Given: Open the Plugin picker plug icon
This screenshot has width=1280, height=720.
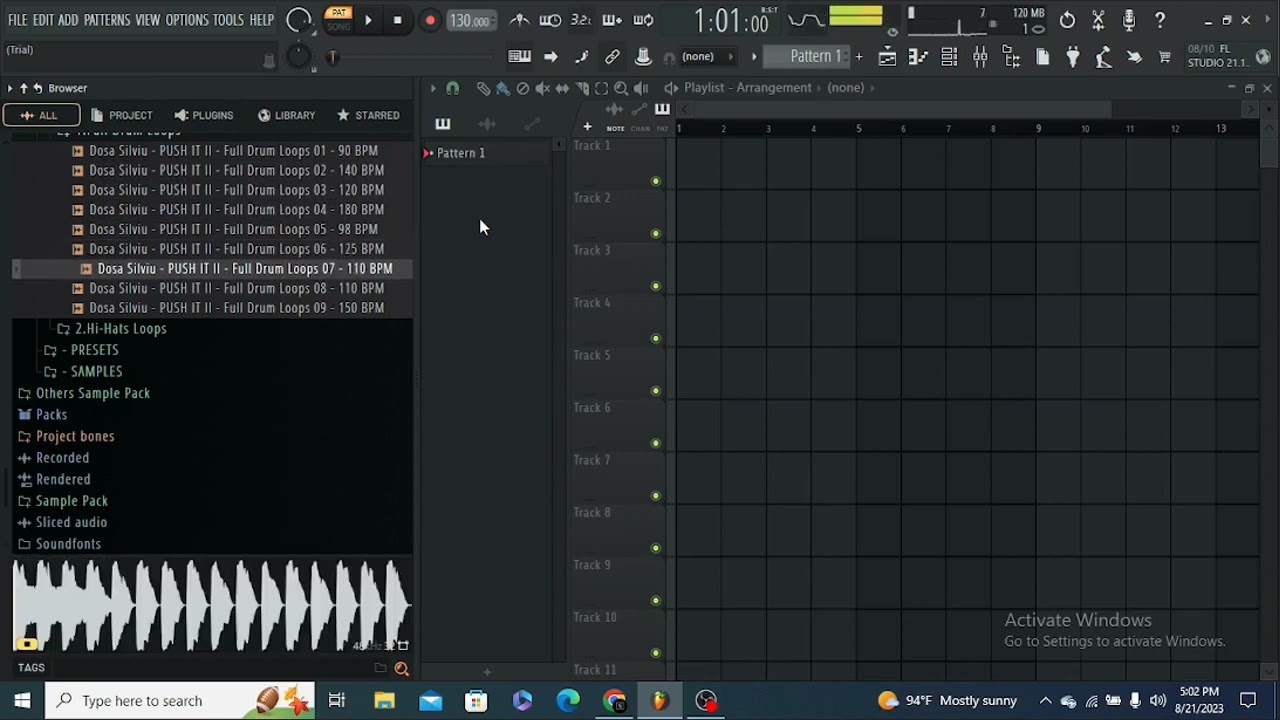Looking at the screenshot, I should (x=1073, y=57).
